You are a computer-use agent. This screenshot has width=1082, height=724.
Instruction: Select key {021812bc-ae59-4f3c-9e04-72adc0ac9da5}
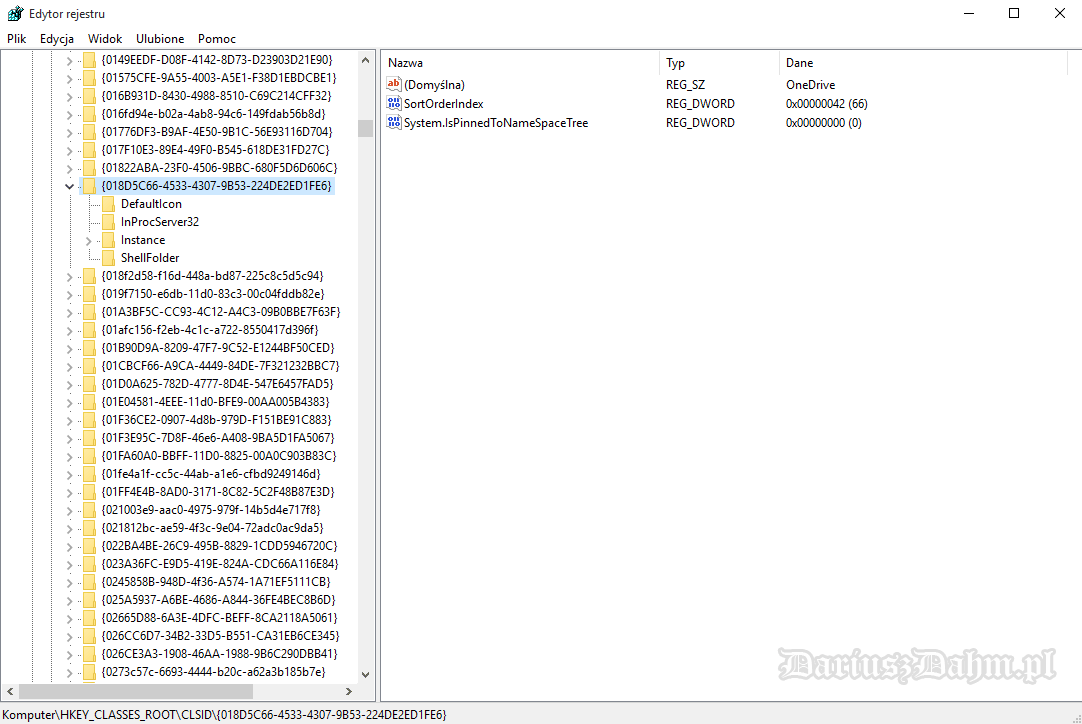tap(213, 527)
